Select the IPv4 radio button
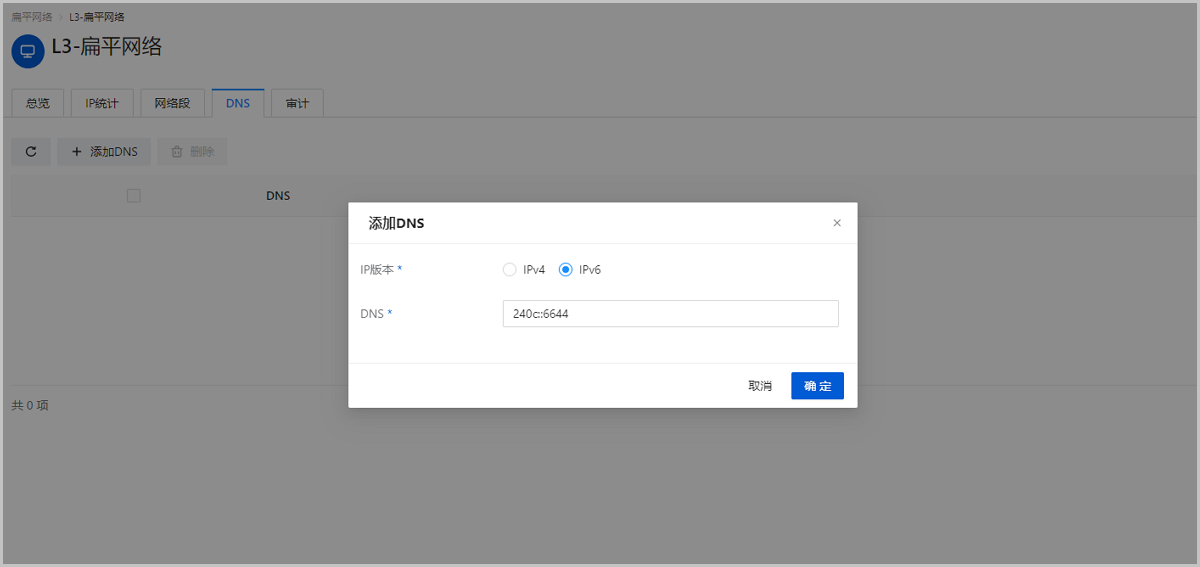Screen dimensions: 1200x567 coord(510,270)
